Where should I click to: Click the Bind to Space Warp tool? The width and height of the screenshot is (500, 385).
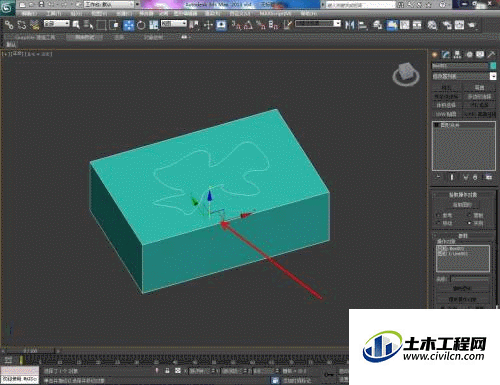tap(34, 25)
